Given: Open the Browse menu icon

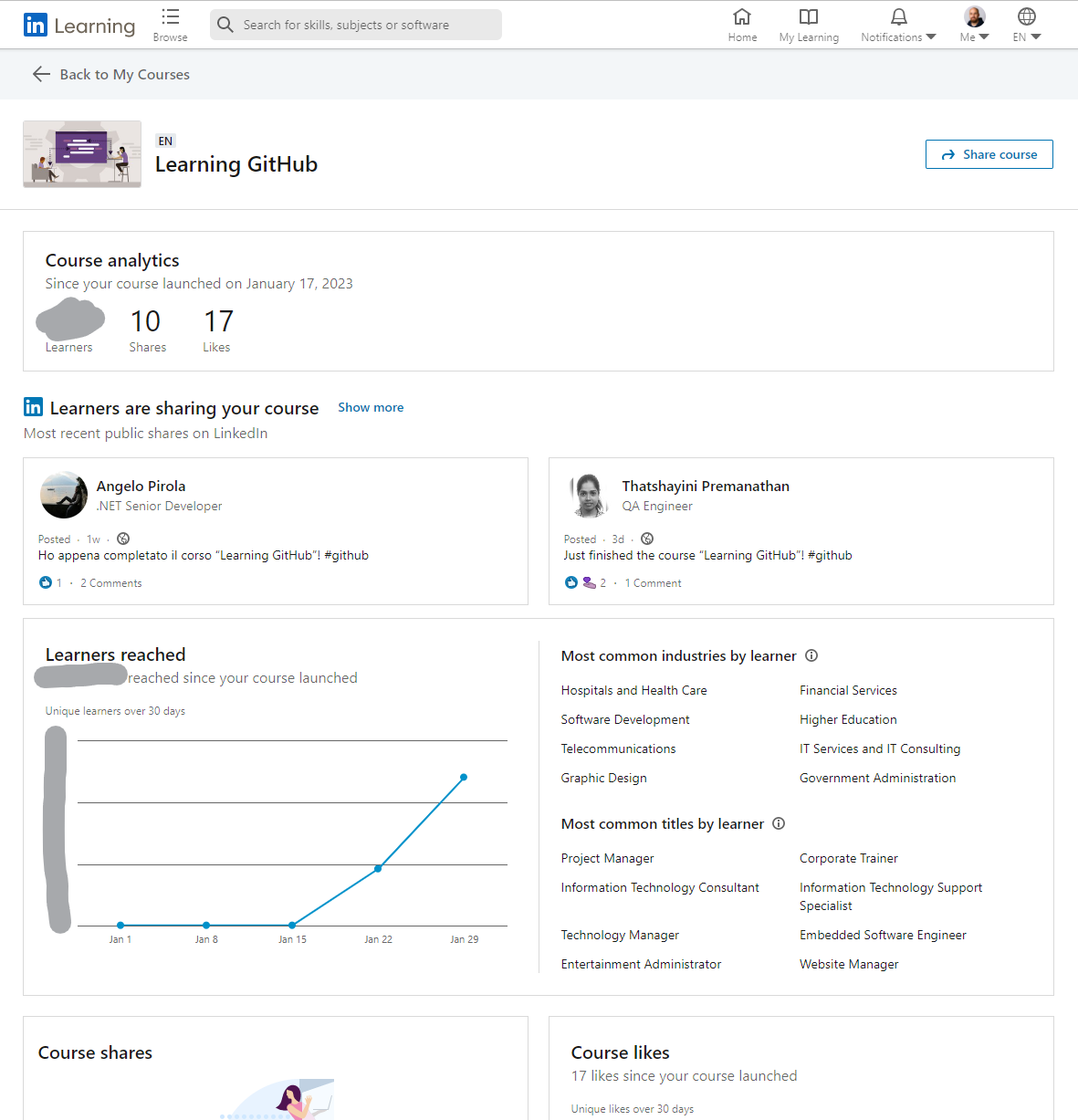Looking at the screenshot, I should [x=171, y=17].
